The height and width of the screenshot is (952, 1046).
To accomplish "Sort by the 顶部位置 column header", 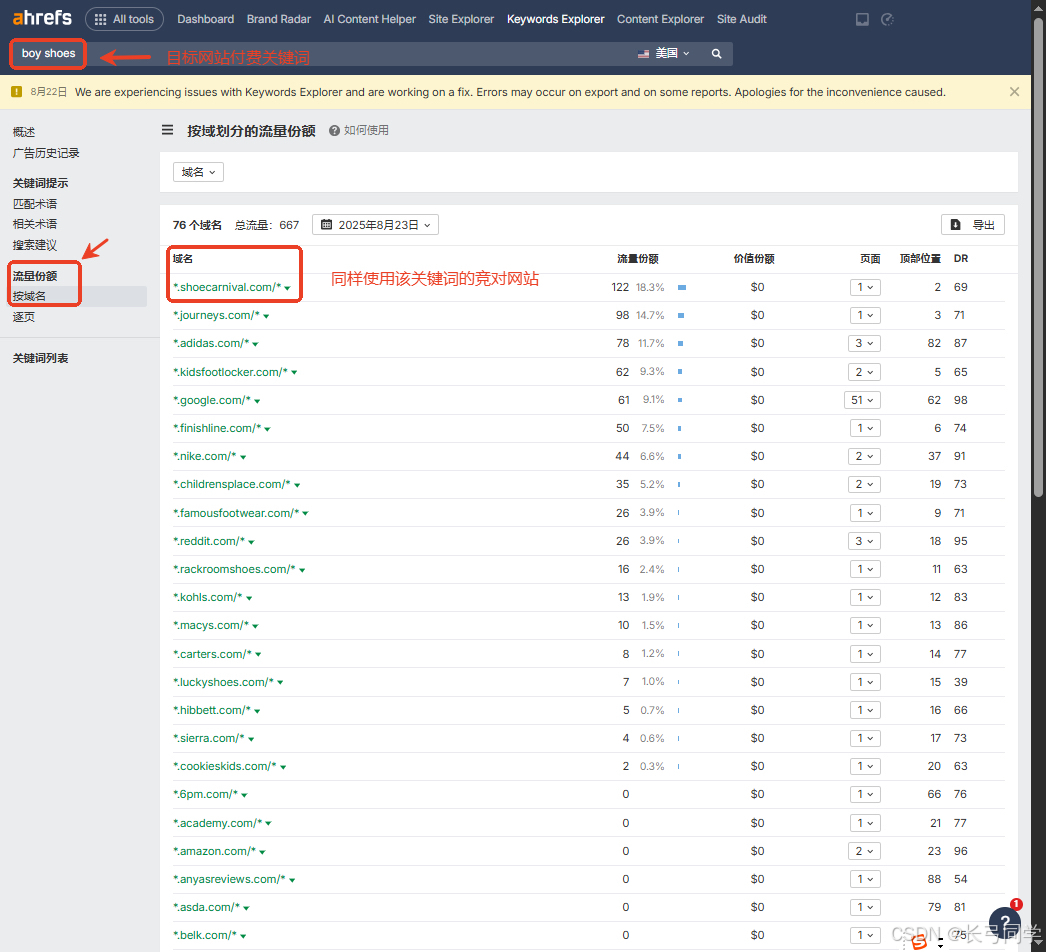I will click(920, 259).
